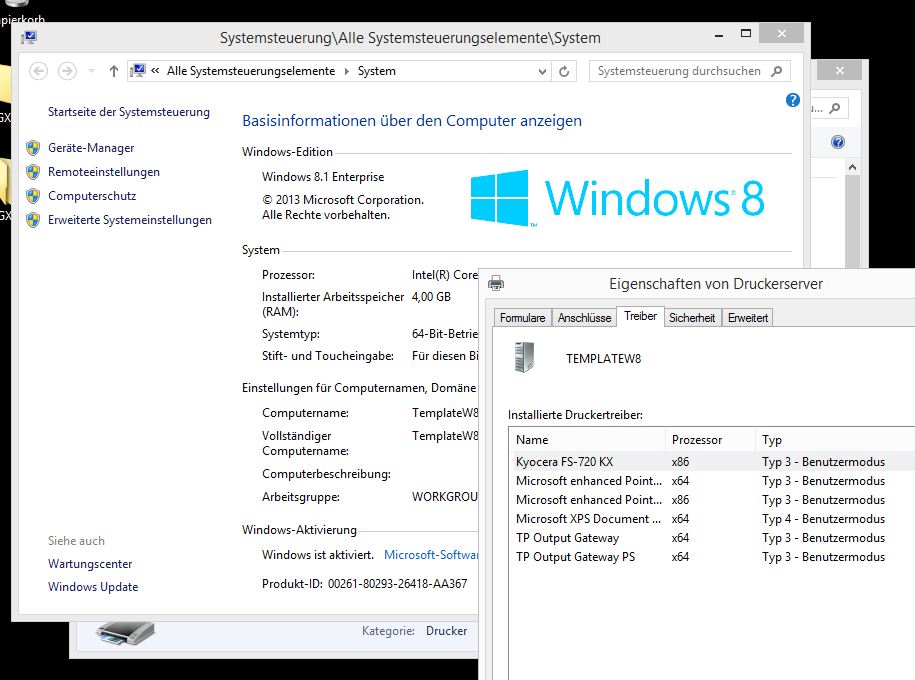The image size is (915, 680).
Task: Select Microsoft enhanced Point x86 driver row
Action: pos(713,500)
